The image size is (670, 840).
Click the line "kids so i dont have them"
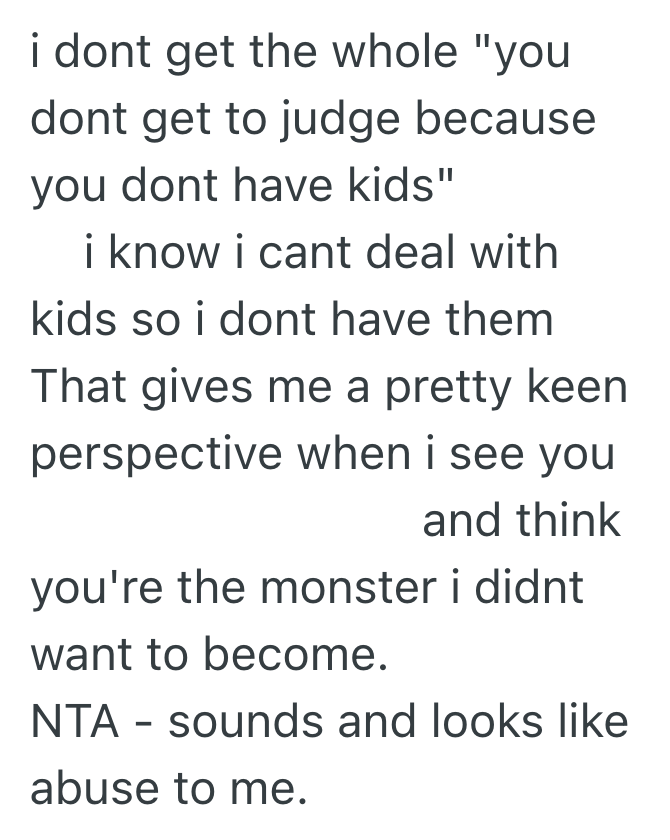pos(292,320)
